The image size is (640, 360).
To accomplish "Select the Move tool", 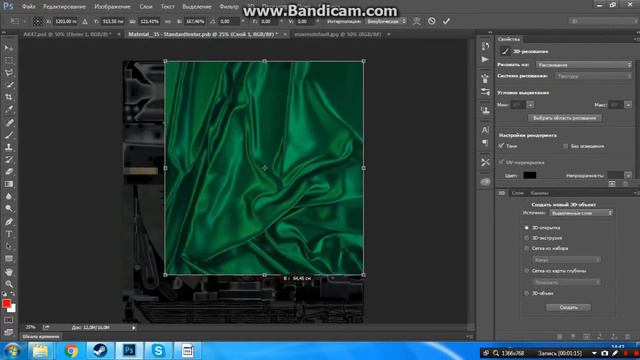I will click(x=9, y=48).
